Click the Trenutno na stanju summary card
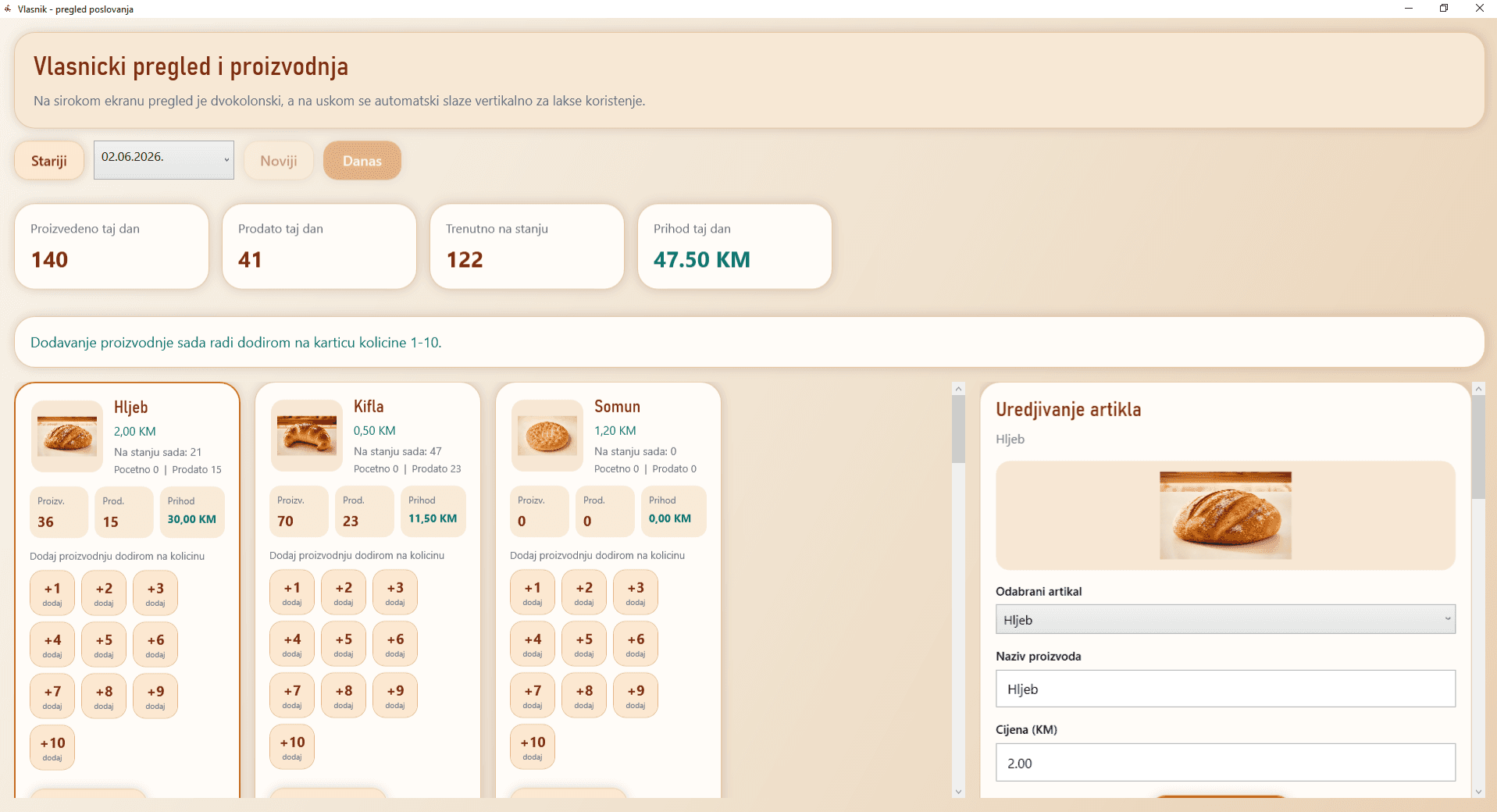Viewport: 1497px width, 812px height. point(527,247)
